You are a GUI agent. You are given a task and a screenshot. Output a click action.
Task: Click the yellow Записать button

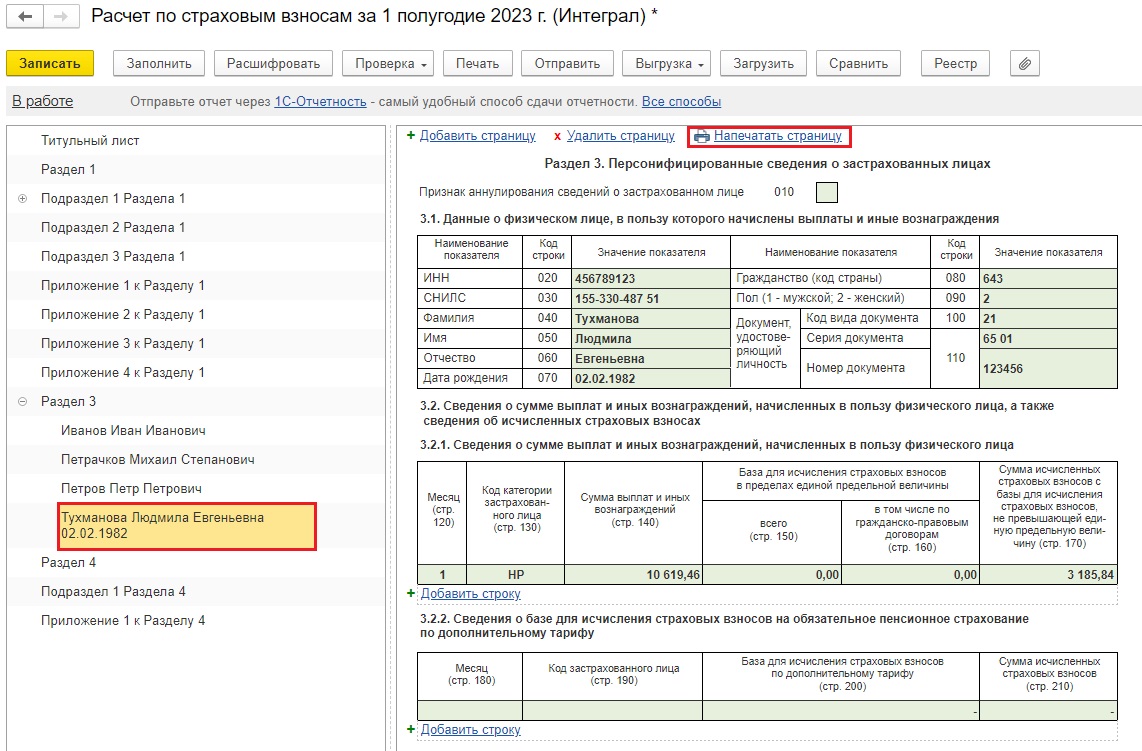click(50, 63)
